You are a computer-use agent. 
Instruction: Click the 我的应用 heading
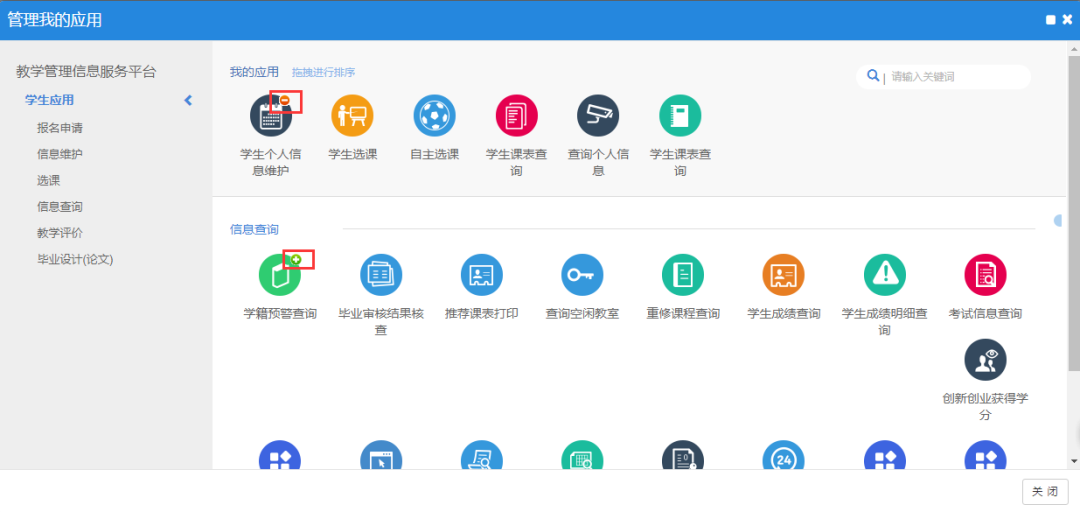[x=254, y=72]
